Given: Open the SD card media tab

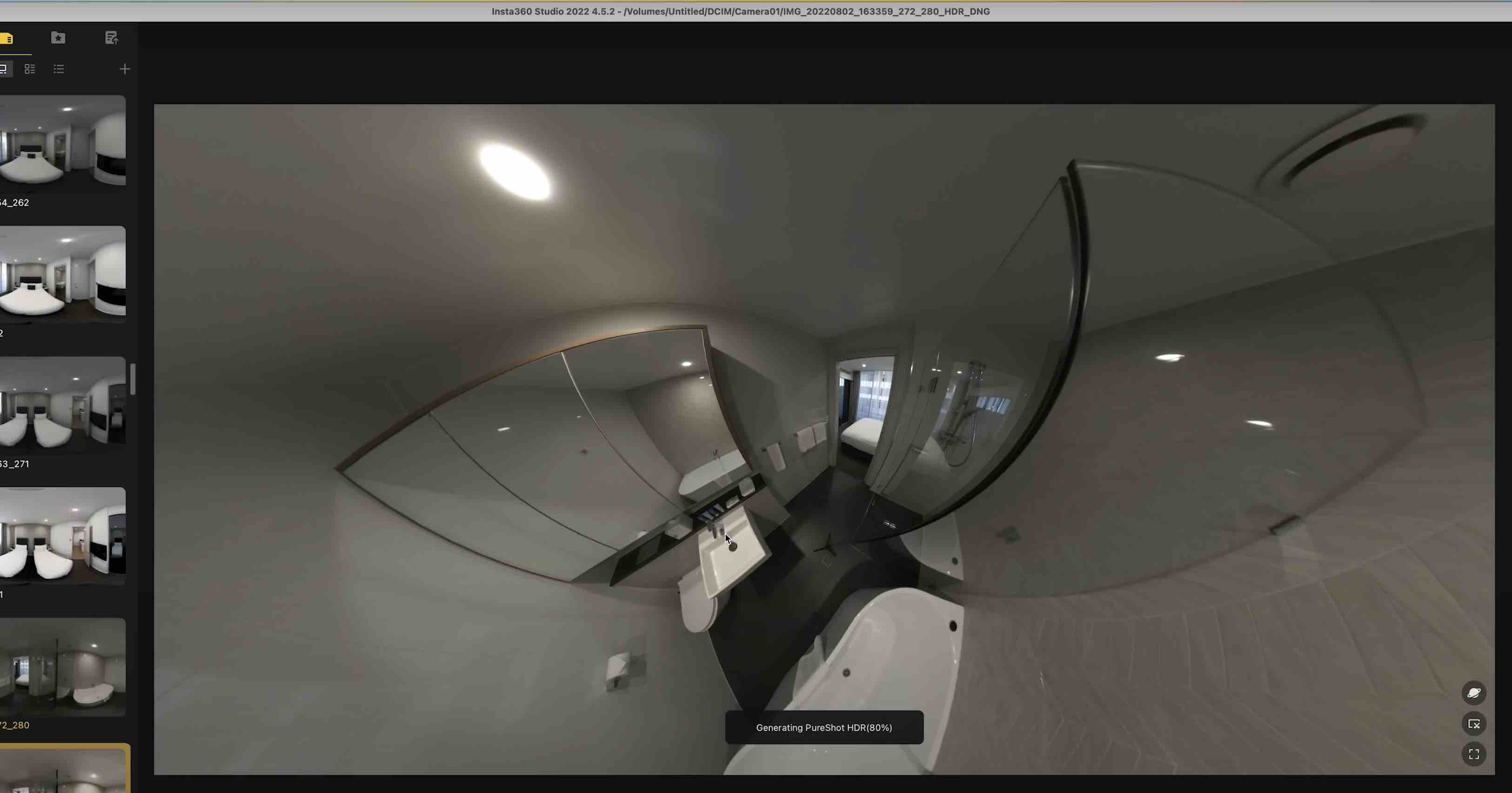Looking at the screenshot, I should [6, 39].
